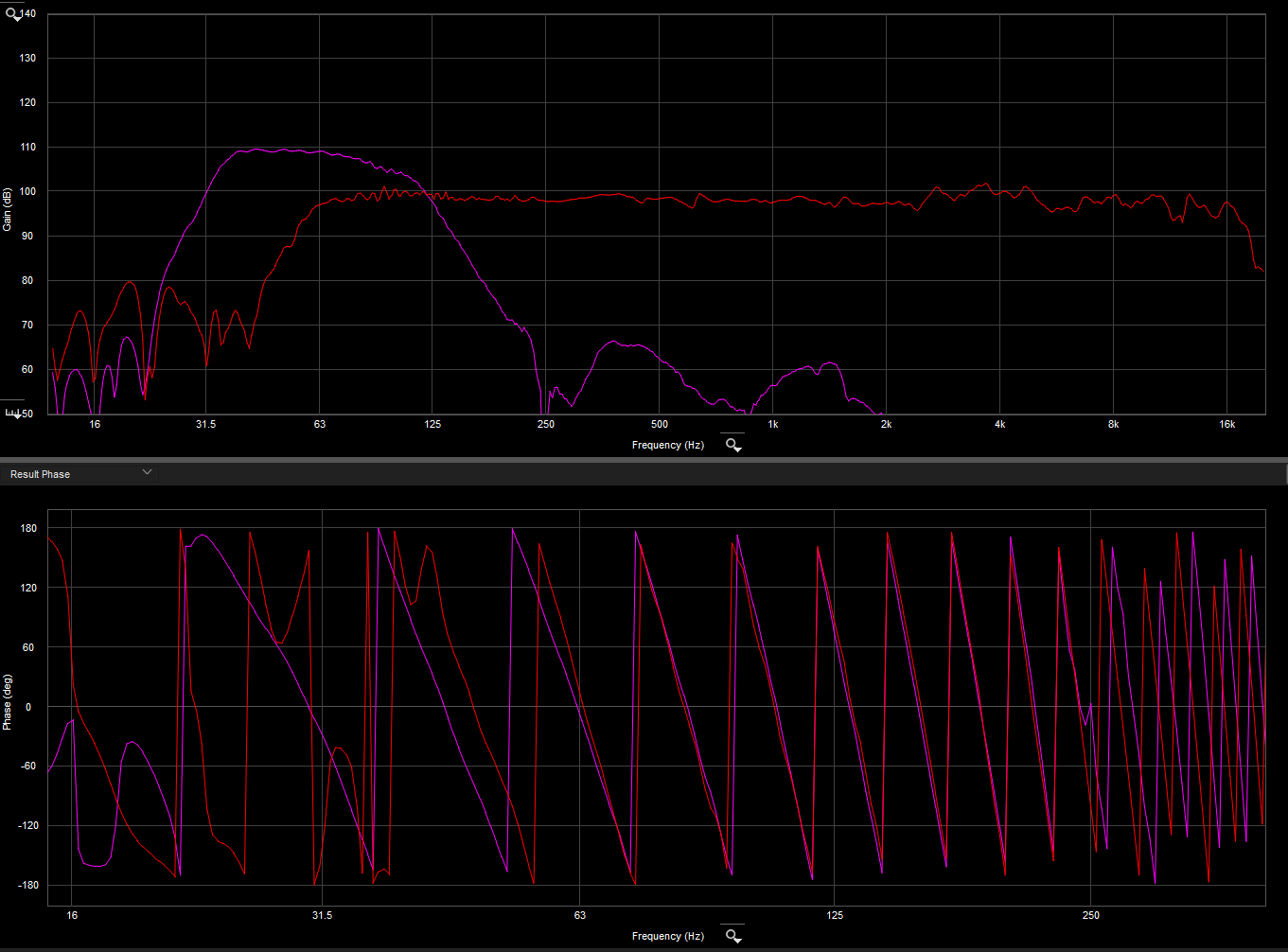
Task: Click the divider bar between gain and phase graphs
Action: [x=644, y=460]
